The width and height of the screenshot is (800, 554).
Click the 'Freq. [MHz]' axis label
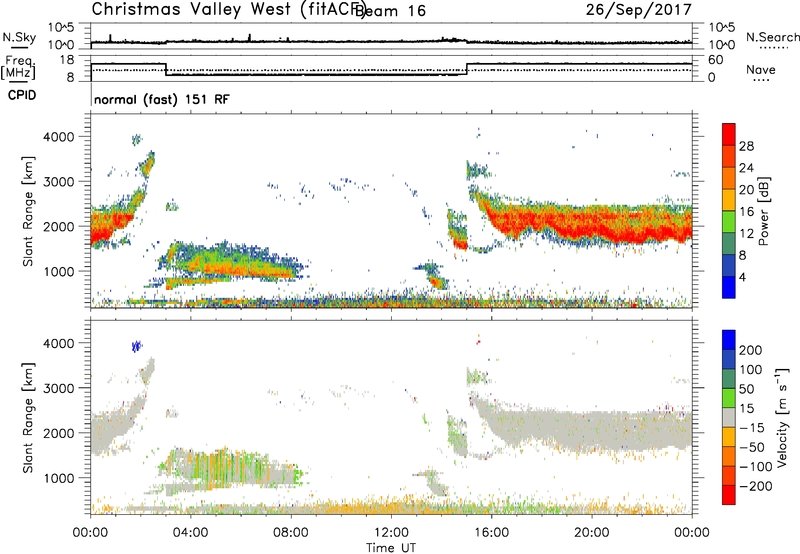[x=18, y=67]
